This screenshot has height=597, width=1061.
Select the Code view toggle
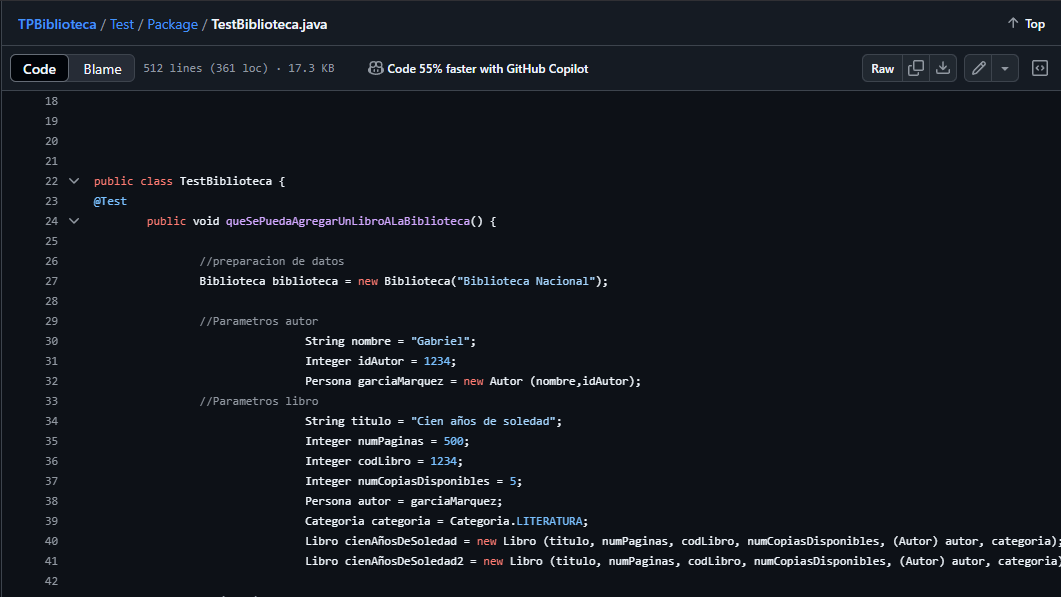pos(39,68)
